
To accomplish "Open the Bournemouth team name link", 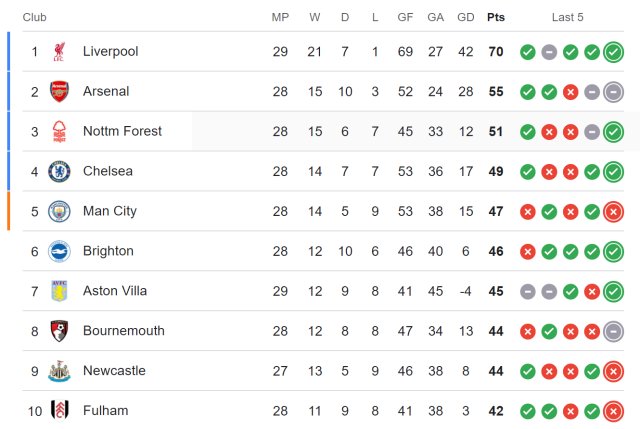I will [124, 331].
